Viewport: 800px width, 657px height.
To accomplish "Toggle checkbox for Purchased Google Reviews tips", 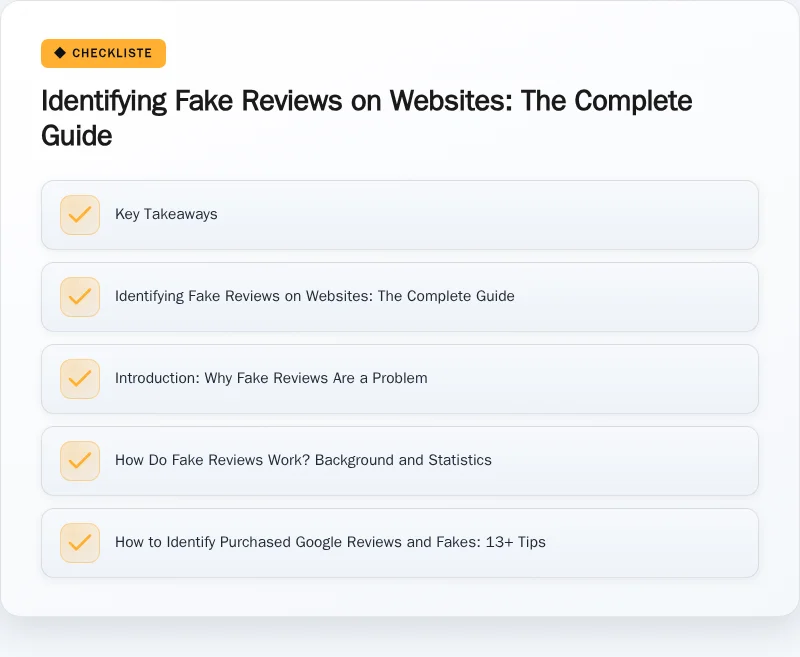I will point(80,543).
